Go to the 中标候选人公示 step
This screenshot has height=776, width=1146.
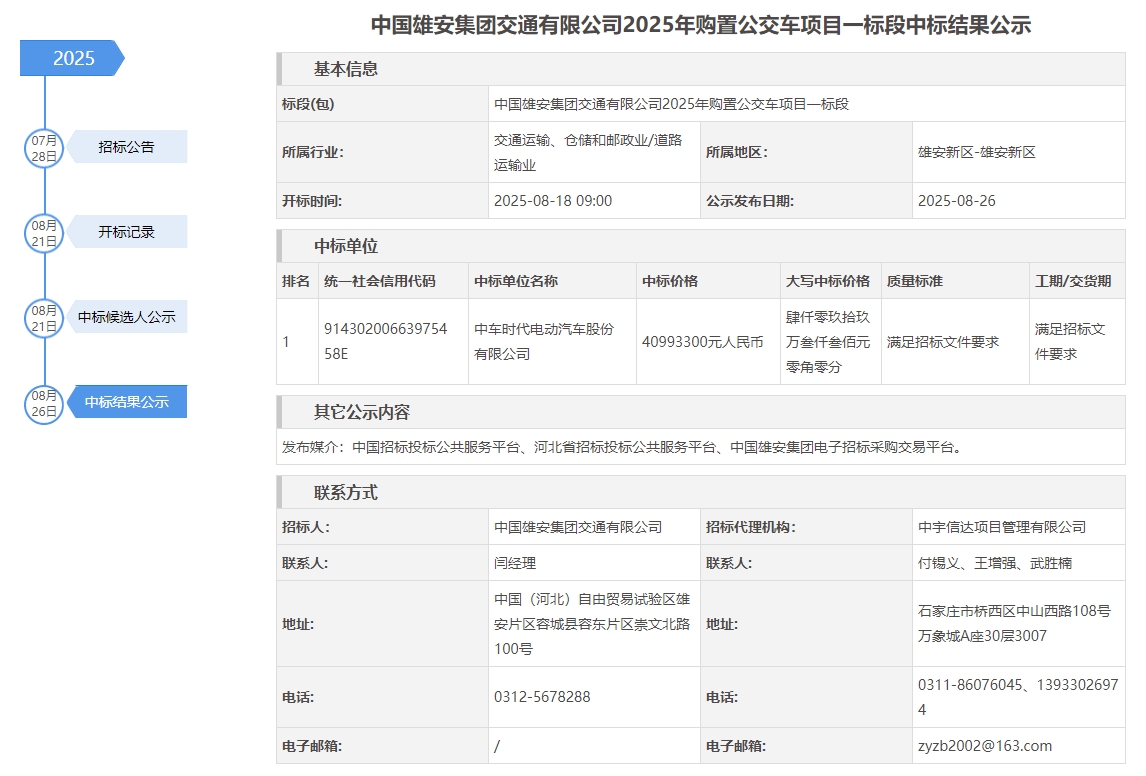(127, 317)
